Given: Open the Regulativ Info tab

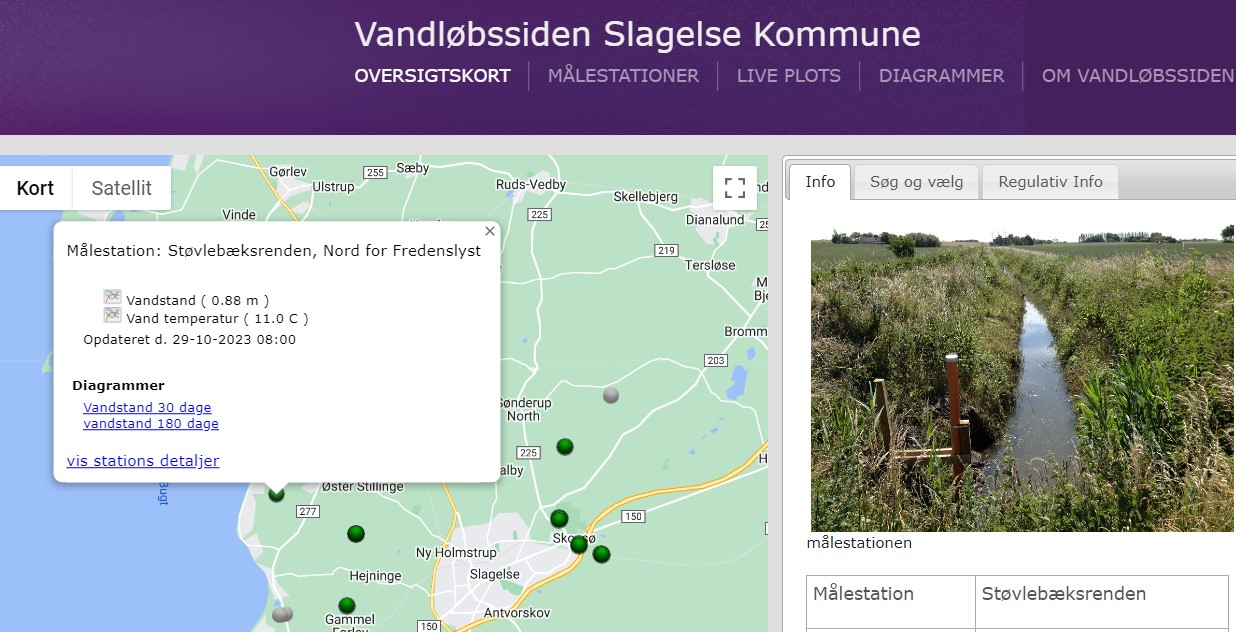Looking at the screenshot, I should [1049, 181].
